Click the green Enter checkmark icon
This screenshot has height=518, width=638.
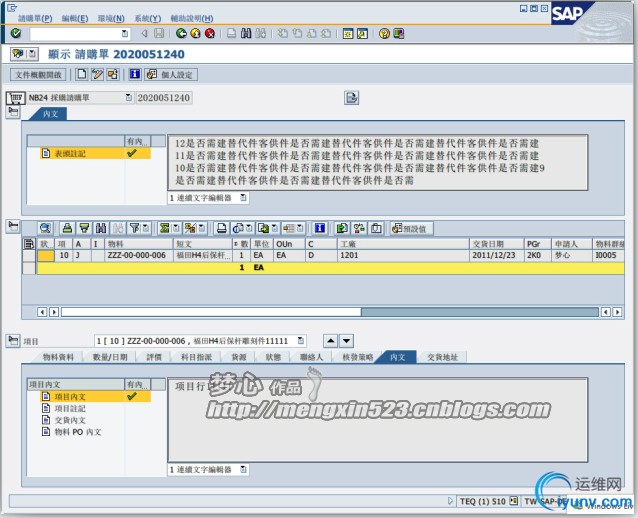(16, 33)
